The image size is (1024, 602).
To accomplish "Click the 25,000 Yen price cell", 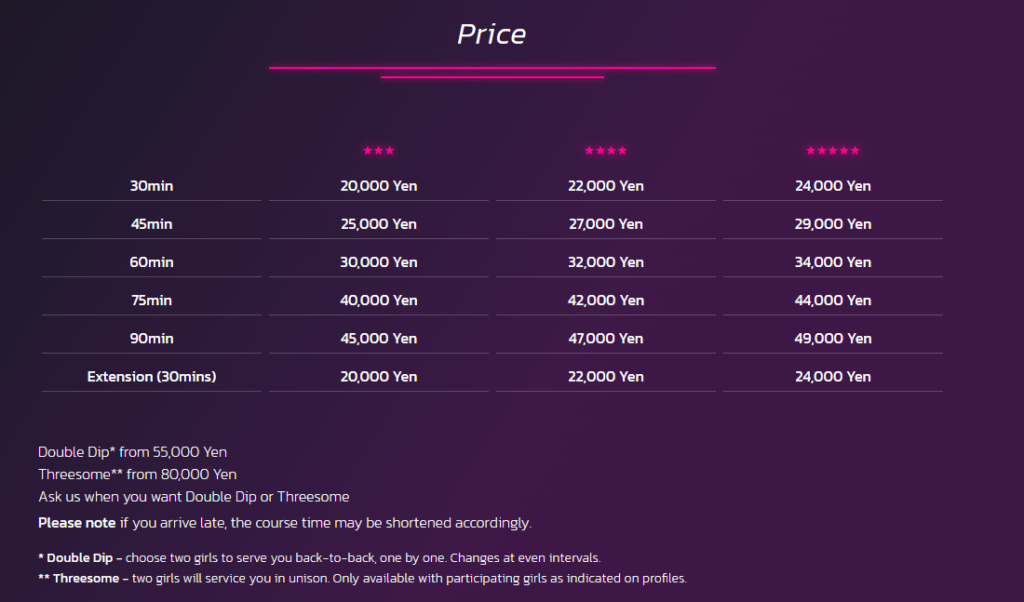I will coord(379,224).
